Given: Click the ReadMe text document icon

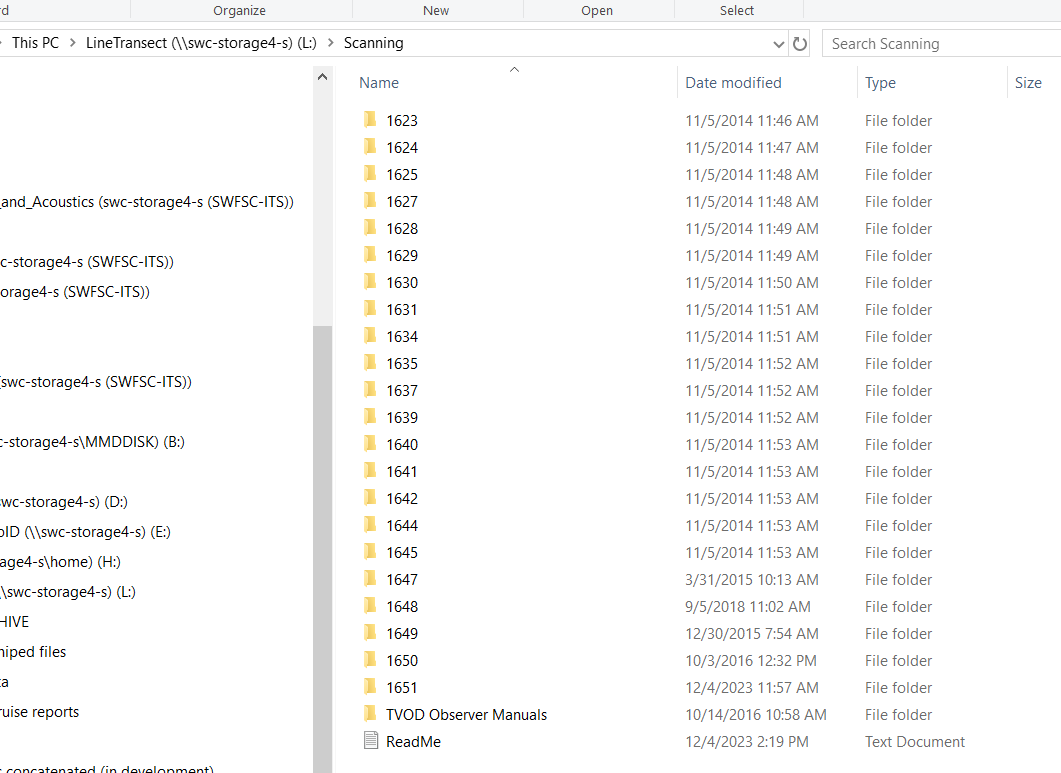Looking at the screenshot, I should 370,742.
